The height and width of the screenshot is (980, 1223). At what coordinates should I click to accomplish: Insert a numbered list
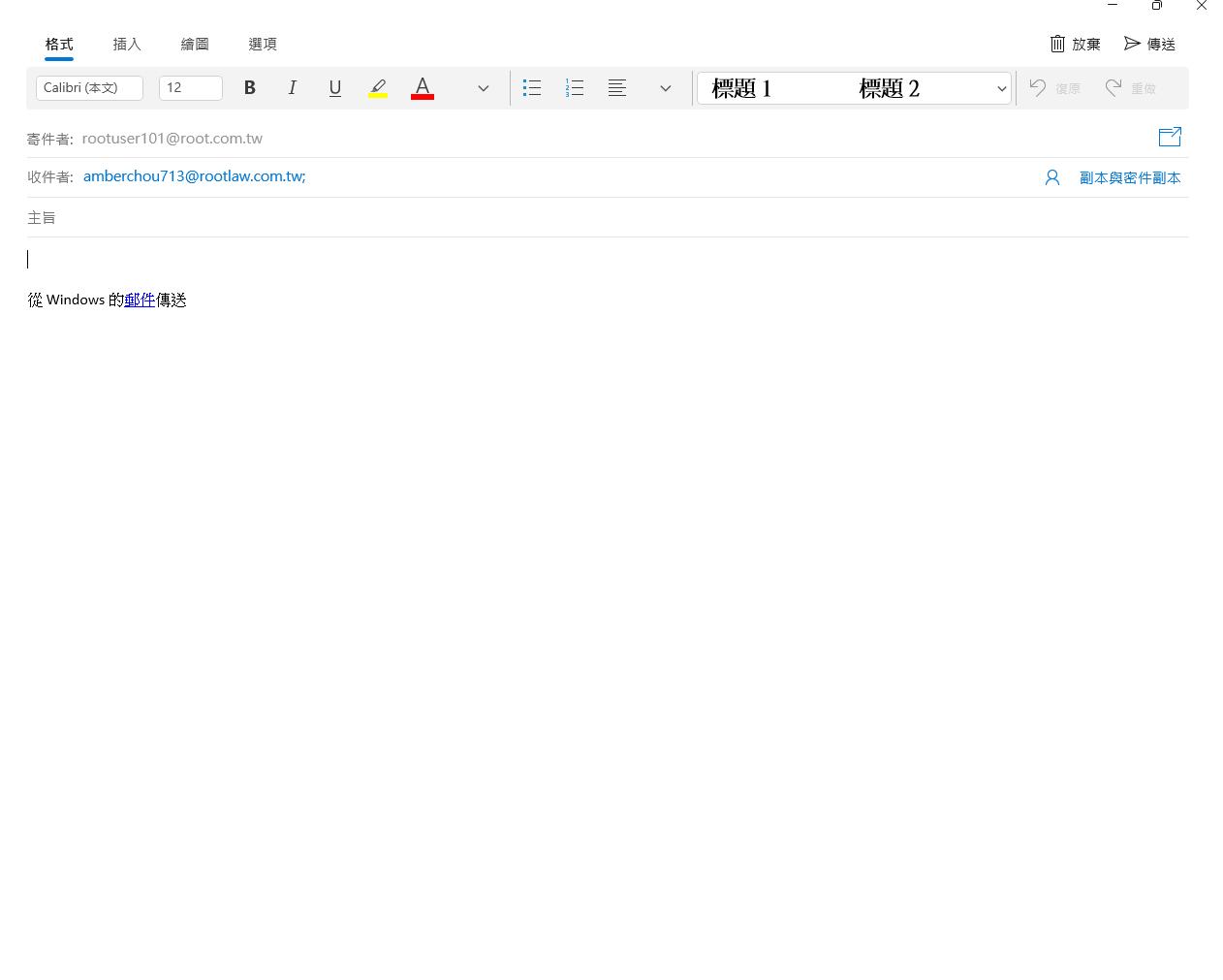pos(575,88)
